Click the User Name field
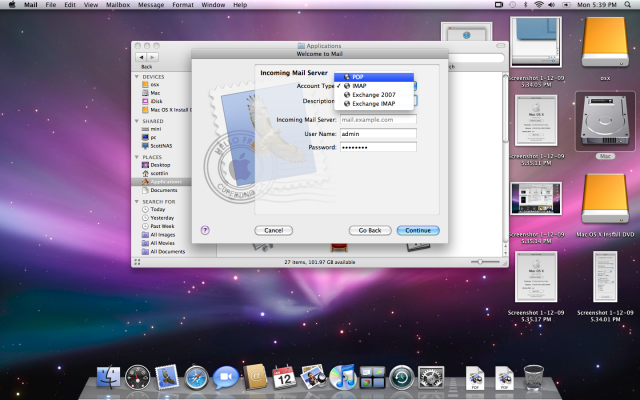Screen dimensions: 640x400 pyautogui.click(x=378, y=133)
